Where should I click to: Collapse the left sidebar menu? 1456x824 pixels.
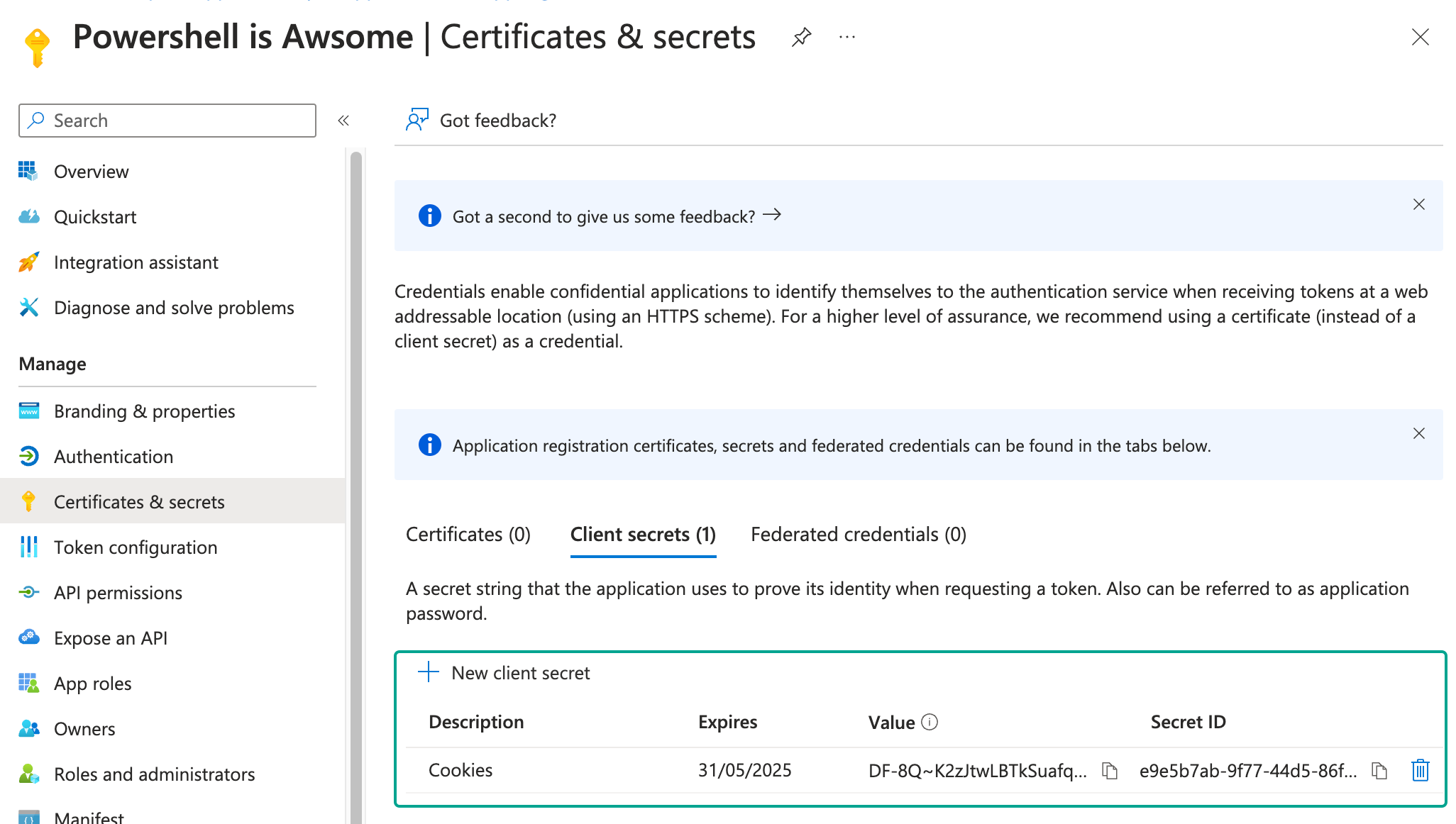pyautogui.click(x=343, y=121)
